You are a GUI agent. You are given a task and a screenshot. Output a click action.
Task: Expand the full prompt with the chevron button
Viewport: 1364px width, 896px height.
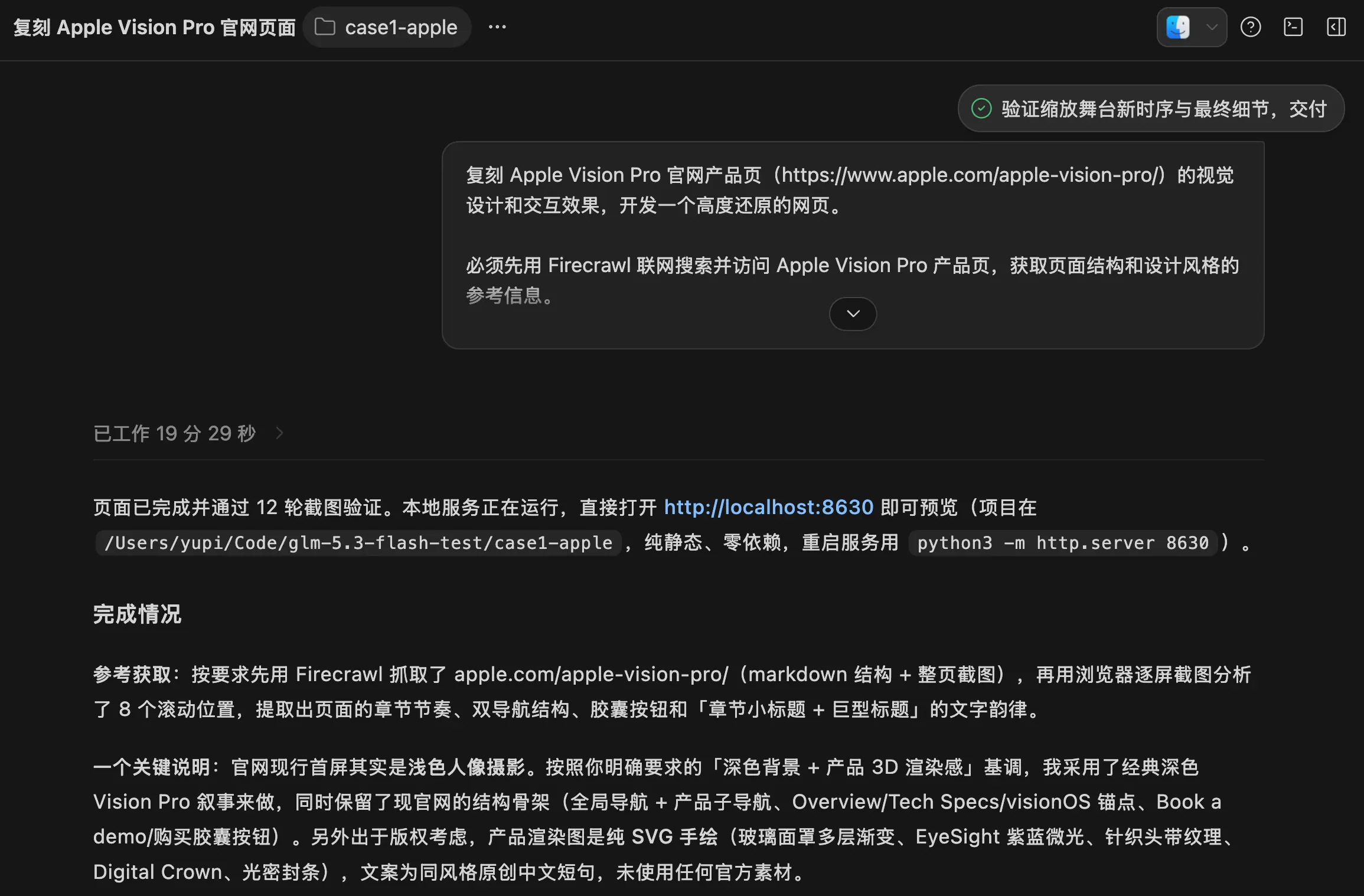point(853,313)
